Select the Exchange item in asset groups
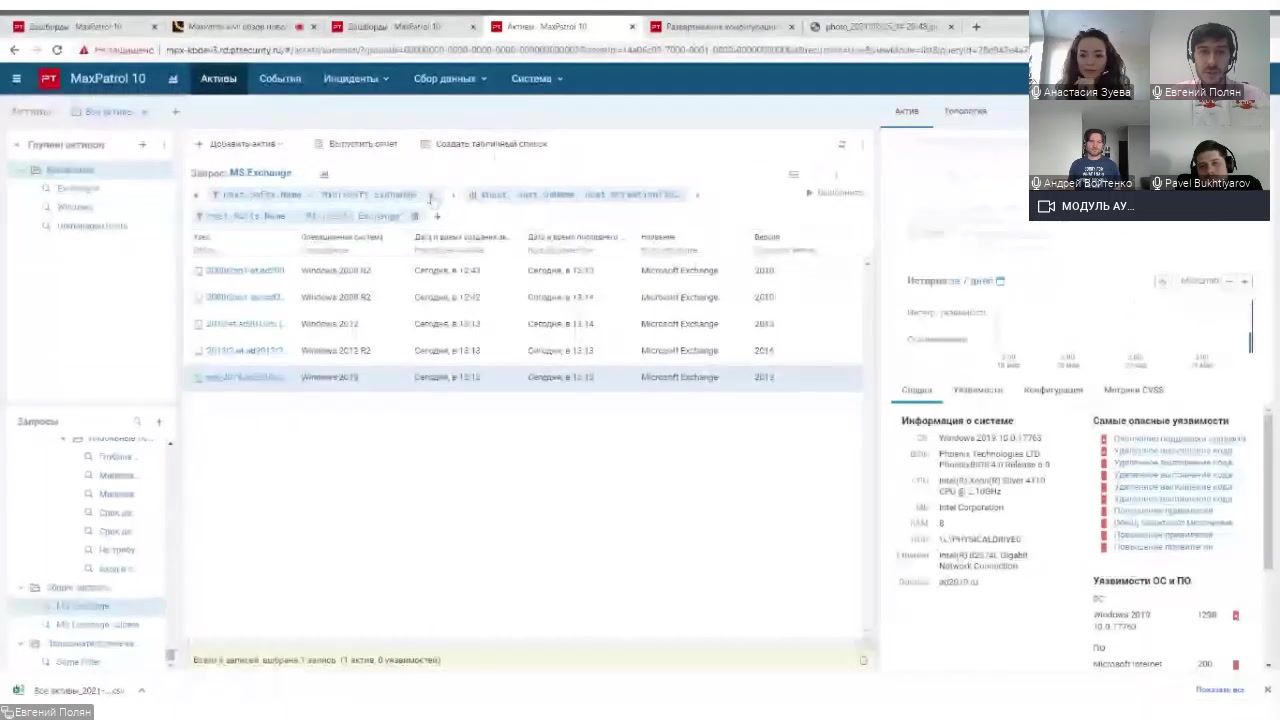Image resolution: width=1280 pixels, height=720 pixels. point(78,188)
